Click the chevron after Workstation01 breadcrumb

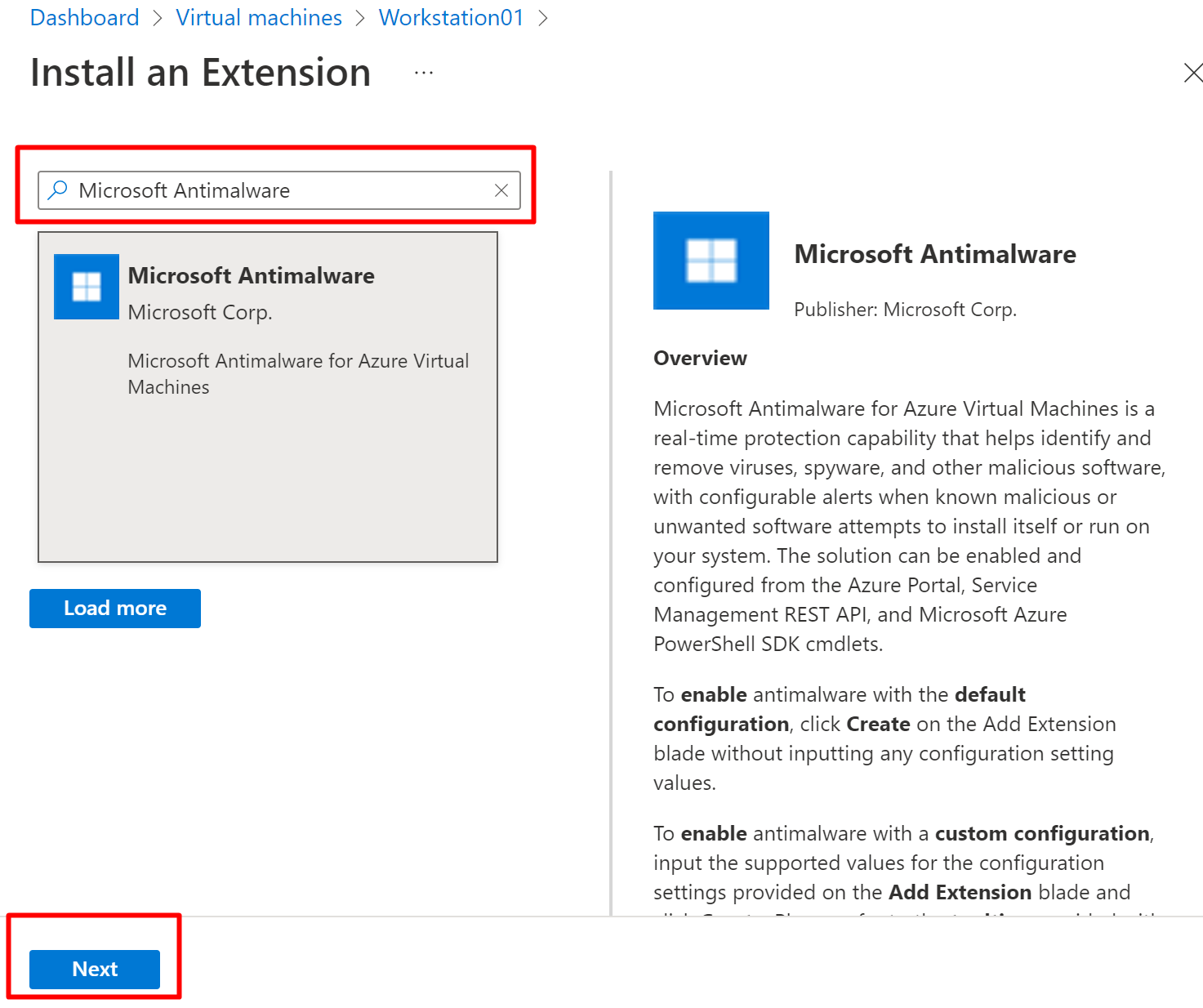(542, 18)
